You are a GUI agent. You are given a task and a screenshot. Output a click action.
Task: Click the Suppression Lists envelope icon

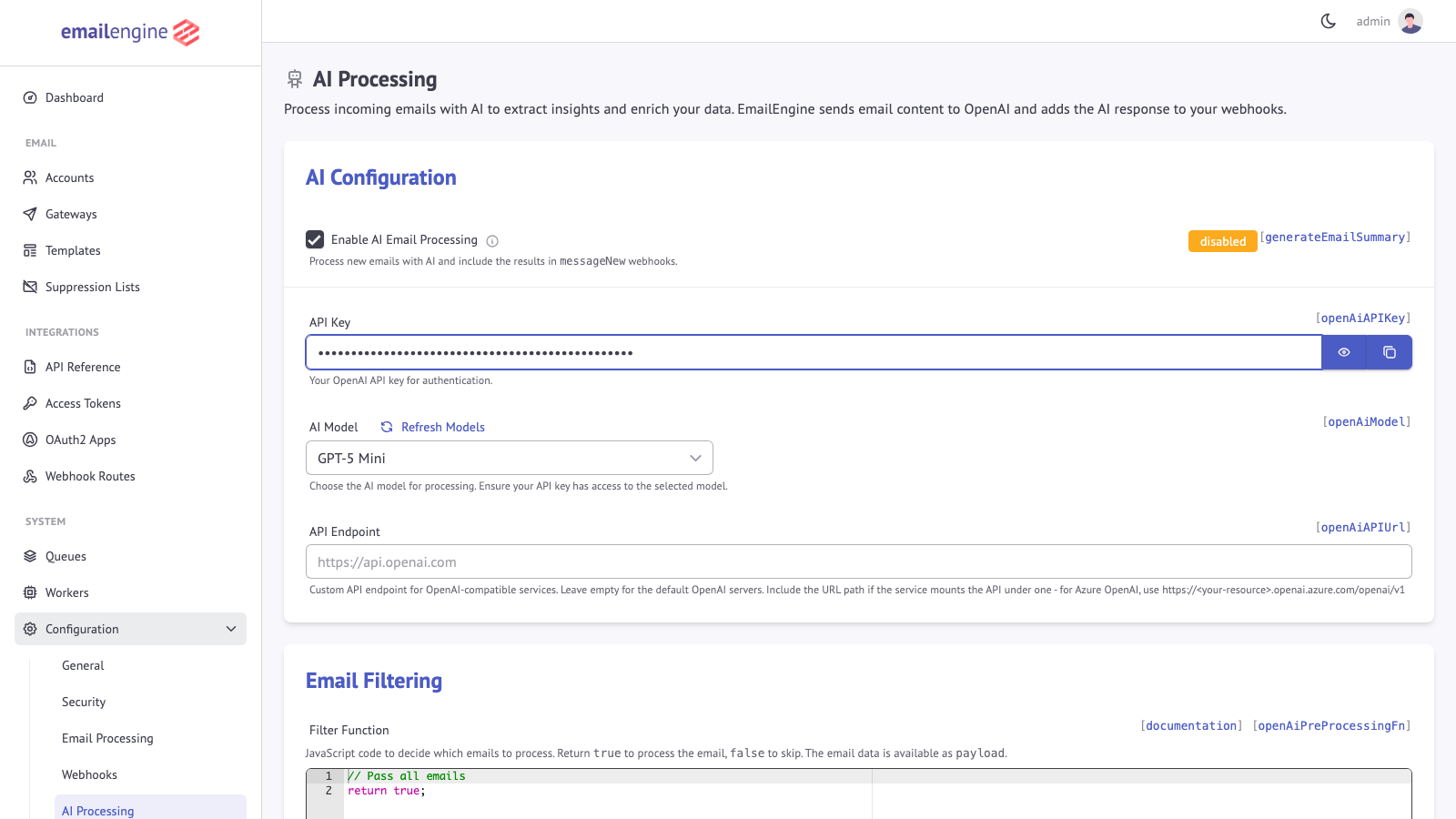pos(30,287)
